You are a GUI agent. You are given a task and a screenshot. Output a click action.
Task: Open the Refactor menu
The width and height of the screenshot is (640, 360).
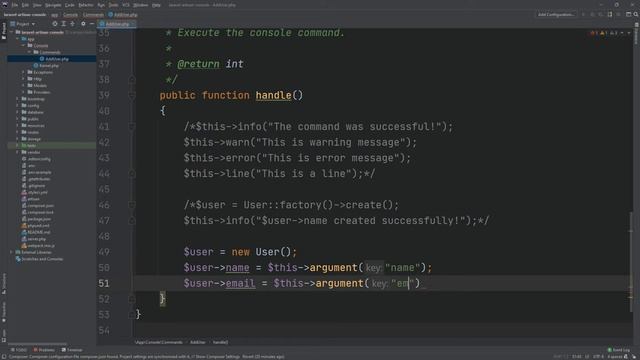pyautogui.click(x=86, y=5)
